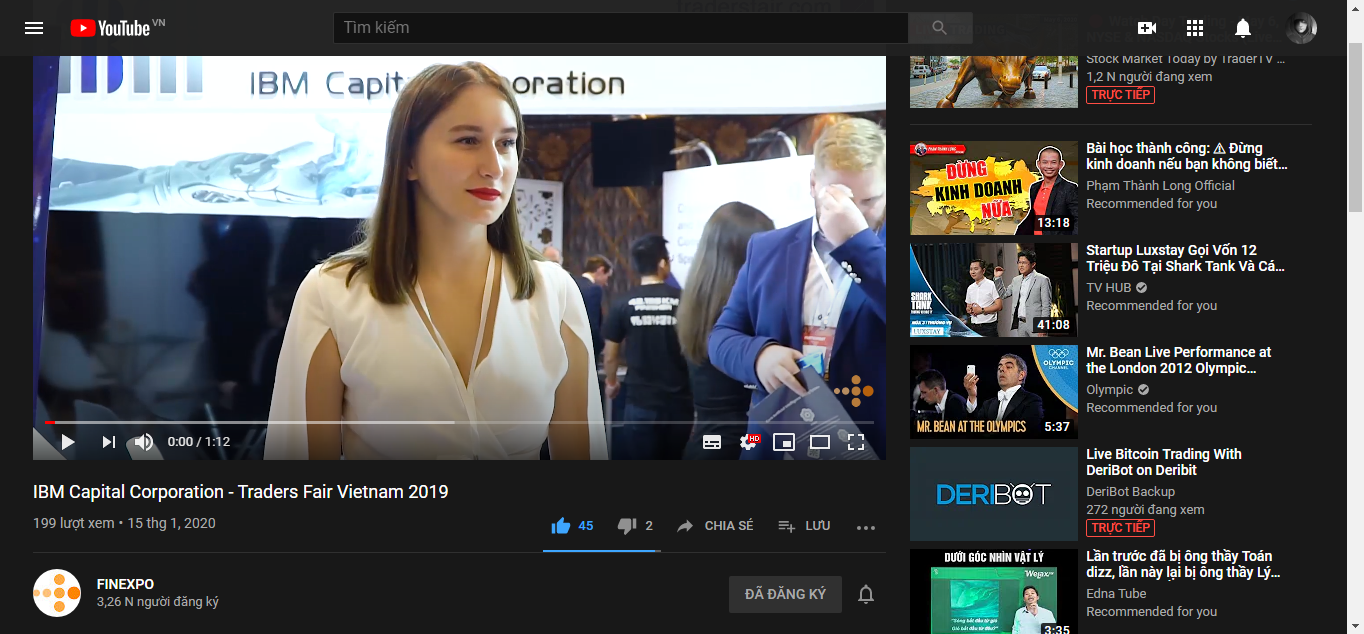The width and height of the screenshot is (1364, 634).
Task: Open 'Mr. Bean Live Performance' title
Action: [x=1179, y=360]
